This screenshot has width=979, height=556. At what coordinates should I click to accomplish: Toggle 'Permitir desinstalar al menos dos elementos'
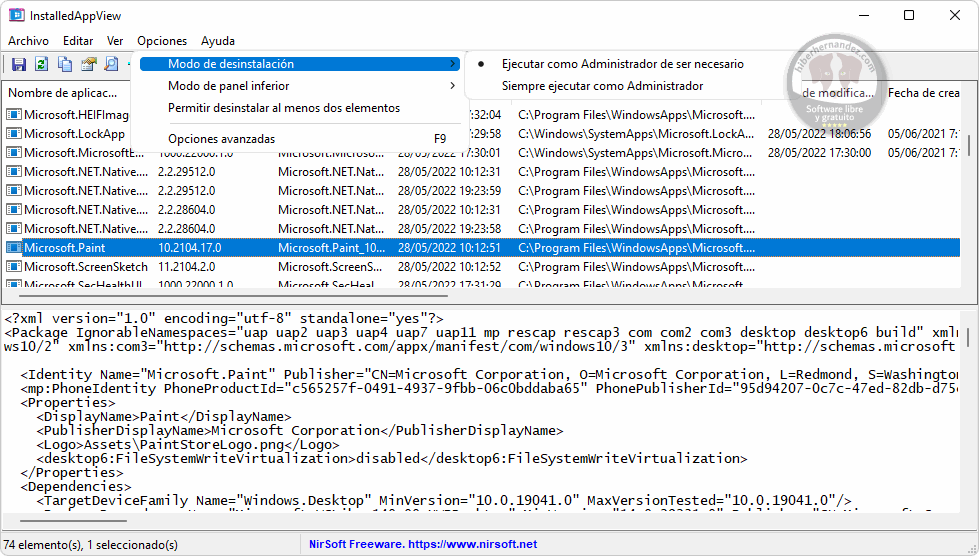point(284,108)
